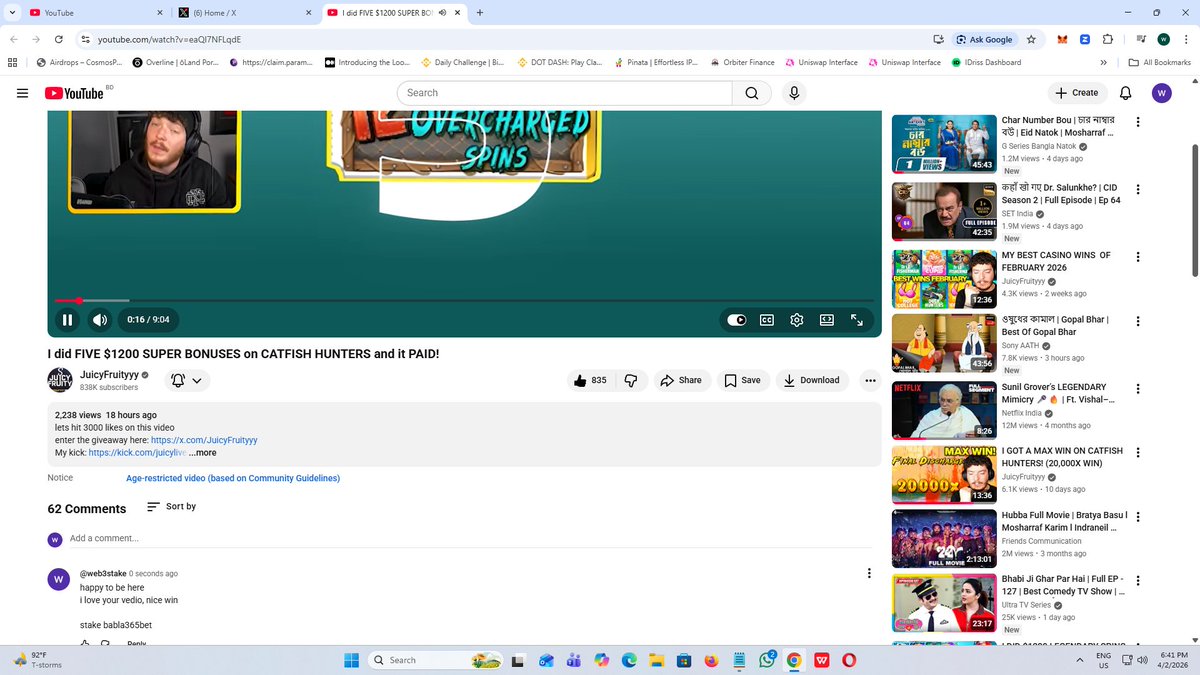Screen dimensions: 1200x675
Task: Click the browser address bar URL
Action: 170,39
